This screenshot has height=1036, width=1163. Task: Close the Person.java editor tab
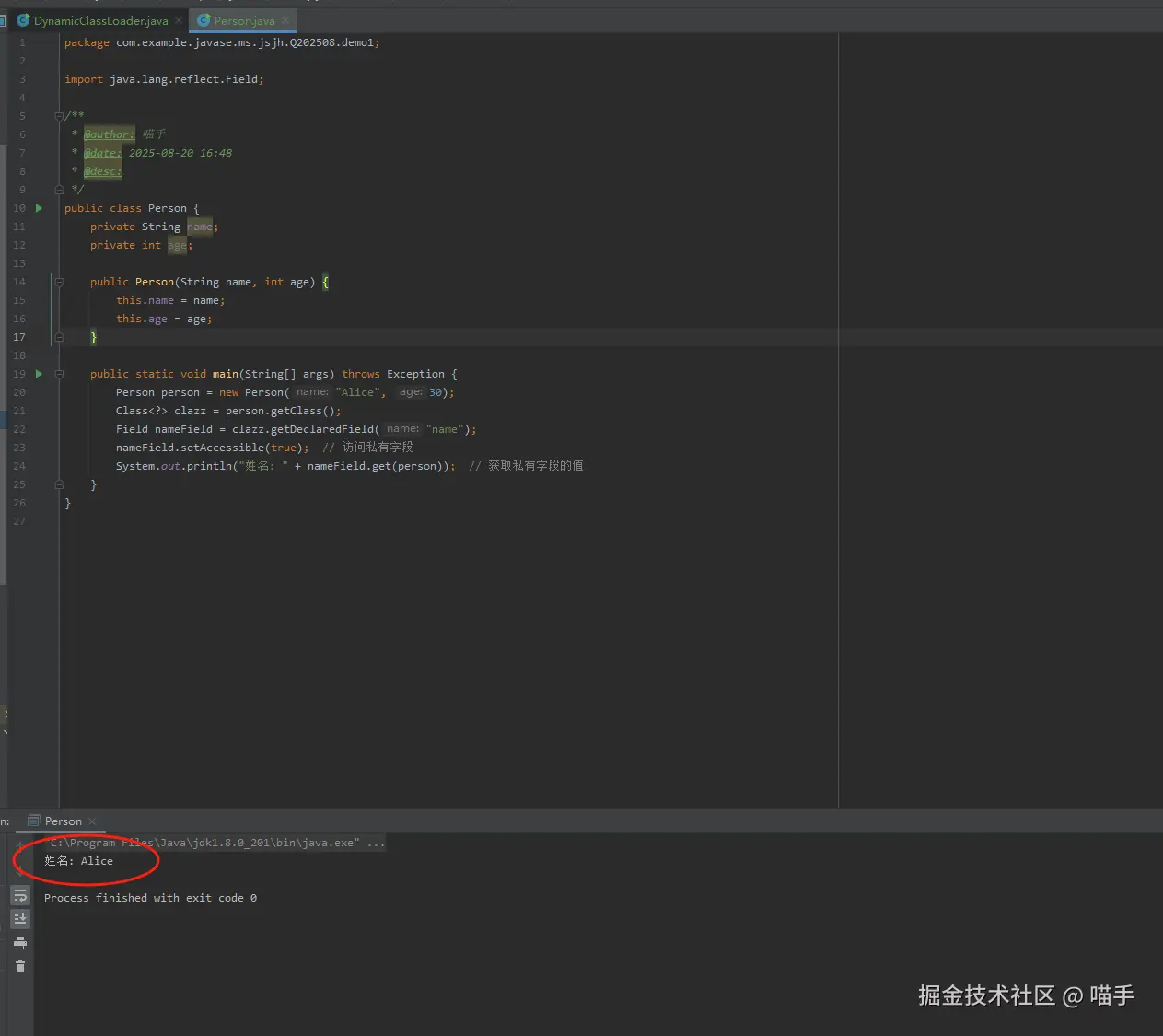(x=285, y=20)
